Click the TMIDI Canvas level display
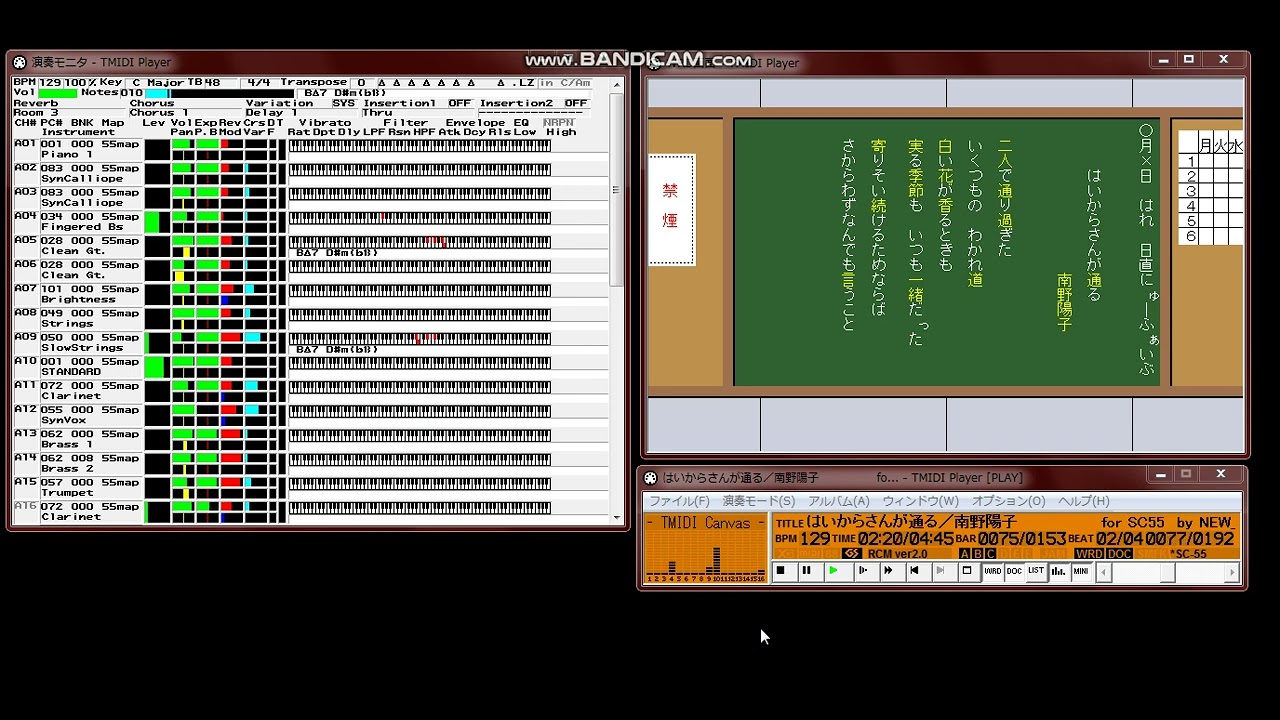 705,548
